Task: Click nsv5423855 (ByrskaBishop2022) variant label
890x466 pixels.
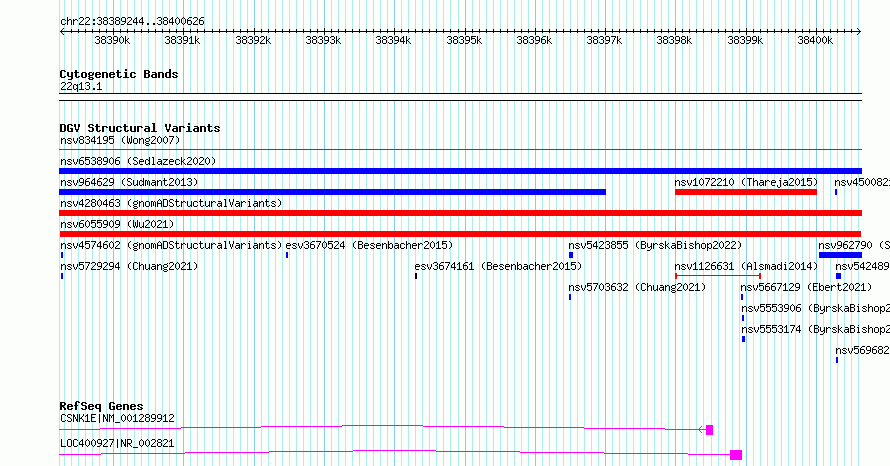Action: click(655, 245)
